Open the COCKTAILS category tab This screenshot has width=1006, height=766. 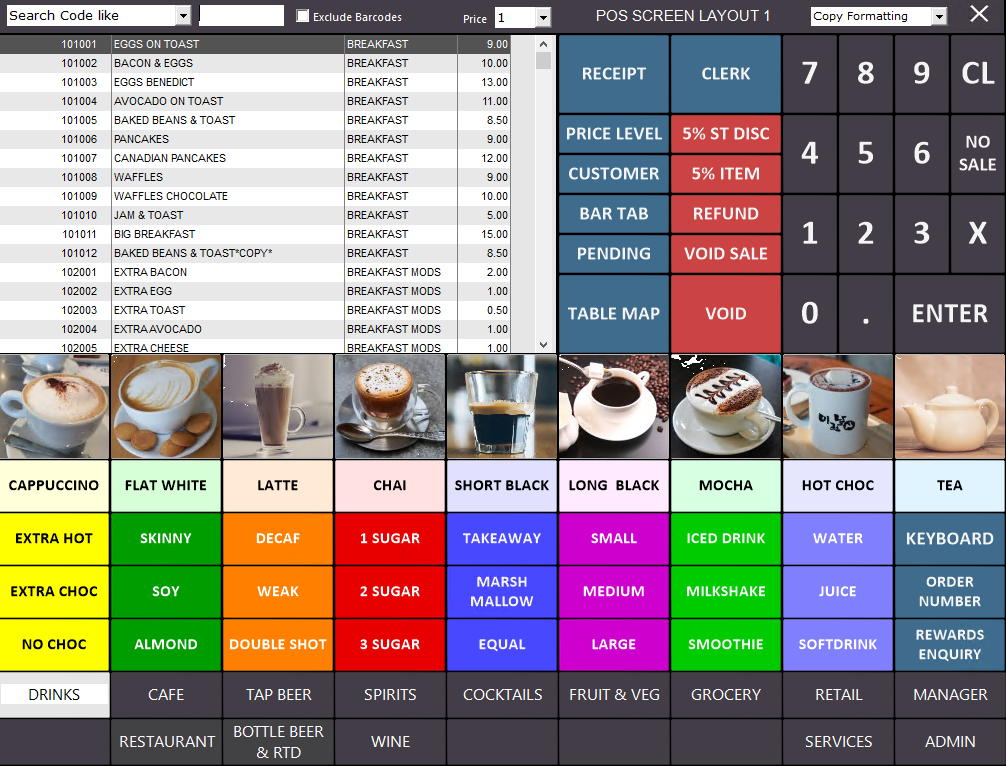502,694
